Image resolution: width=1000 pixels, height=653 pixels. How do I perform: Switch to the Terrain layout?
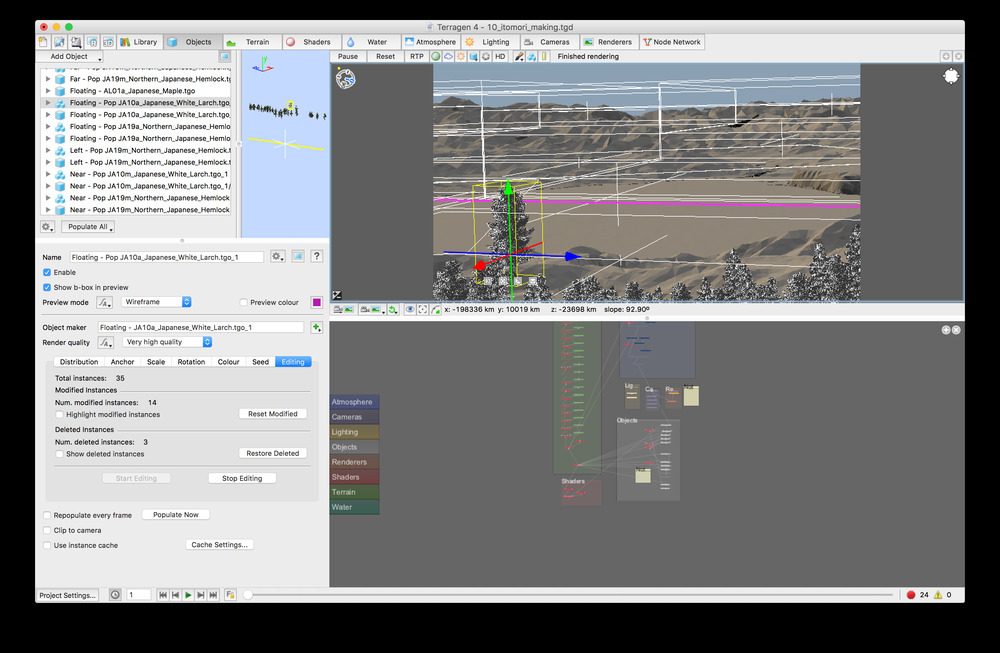tap(251, 42)
